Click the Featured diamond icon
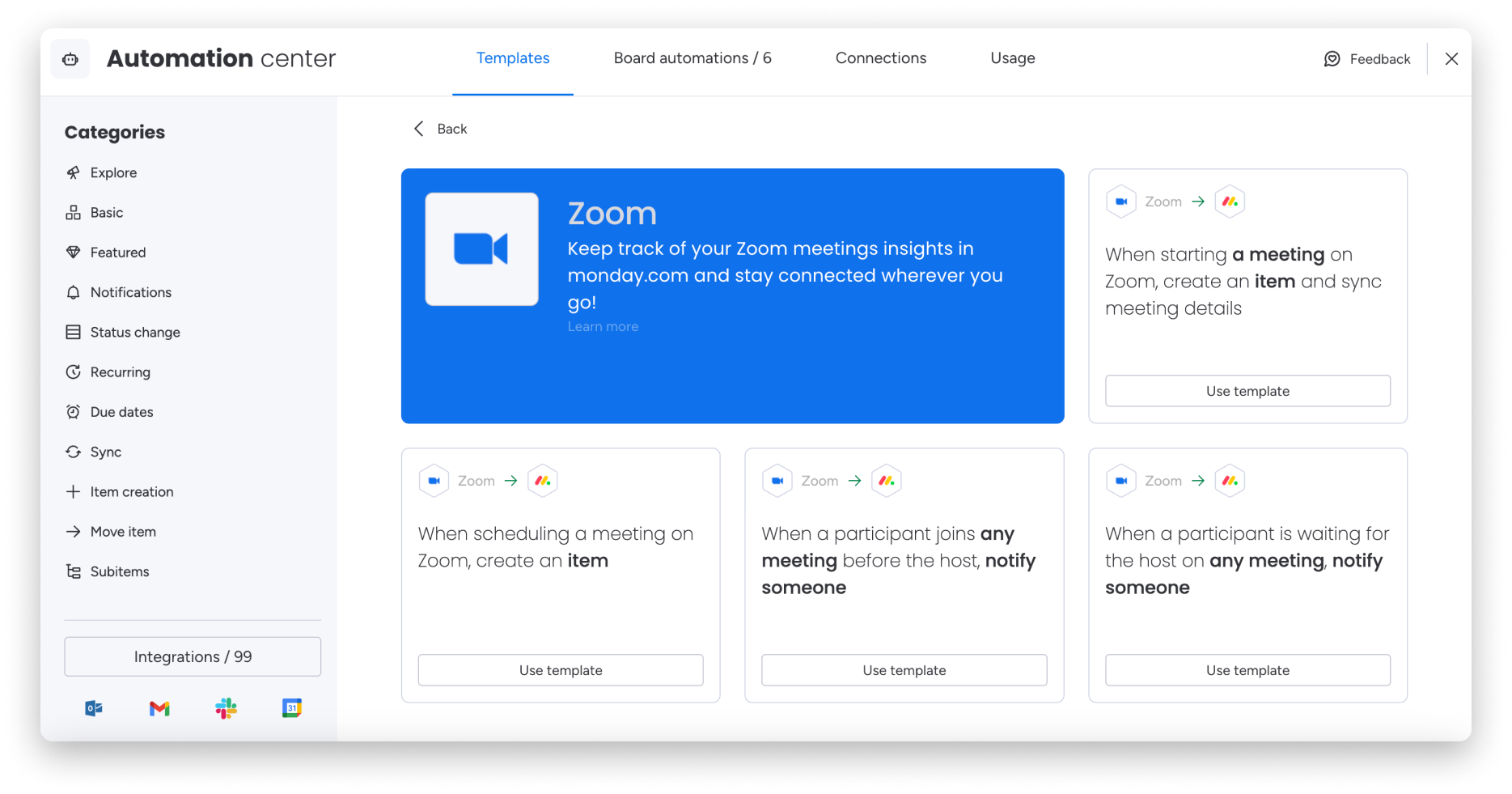 pos(74,253)
